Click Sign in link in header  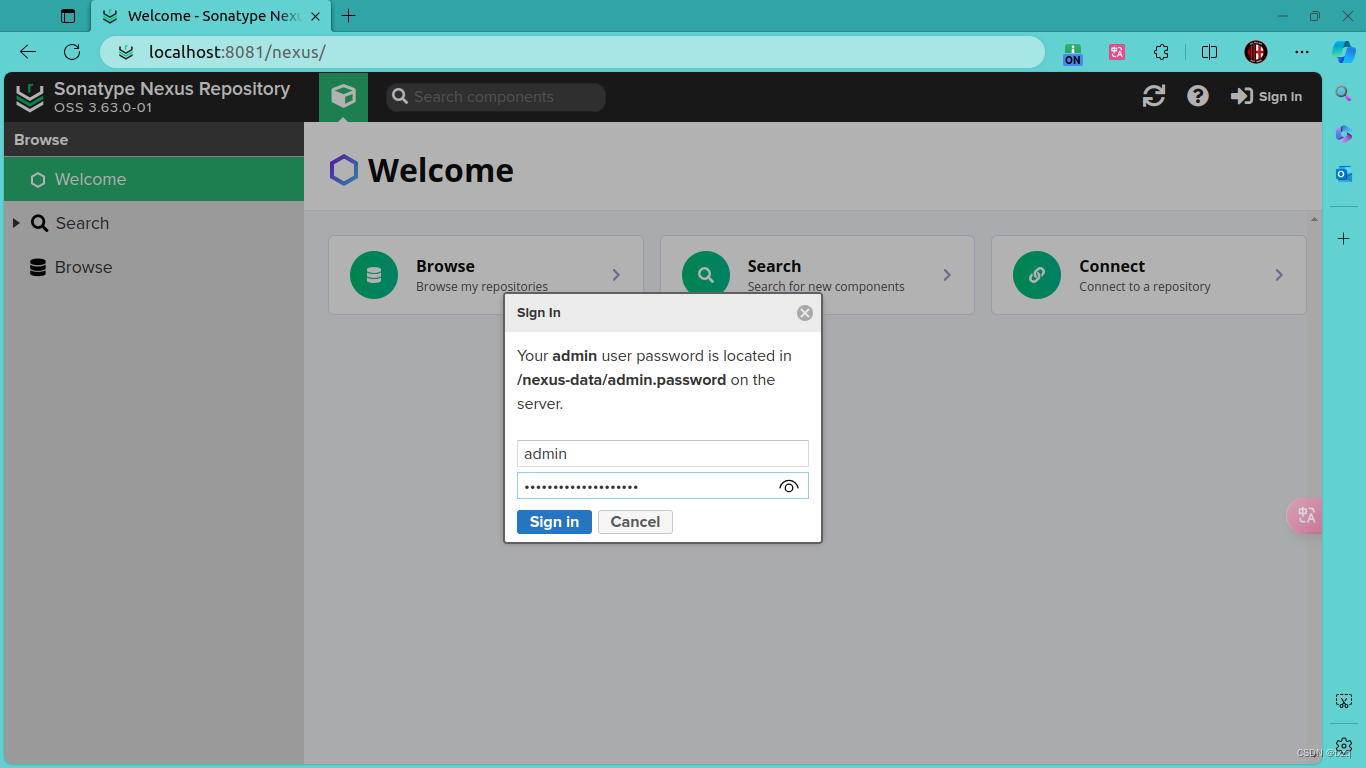pyautogui.click(x=1266, y=96)
